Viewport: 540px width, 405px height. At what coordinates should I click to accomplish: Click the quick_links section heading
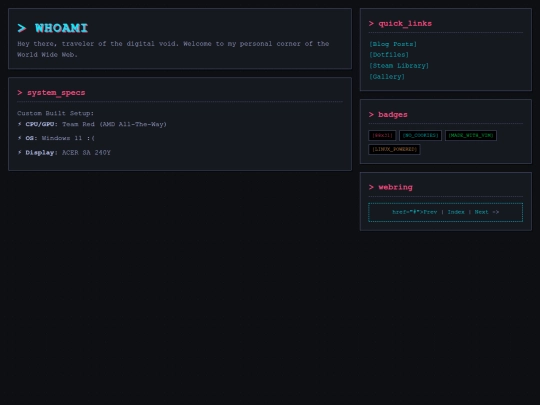(x=400, y=23)
